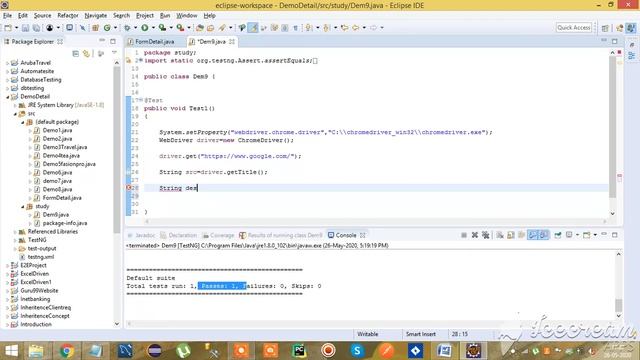Open the Navigate menu
640x360 pixels.
(x=96, y=16)
